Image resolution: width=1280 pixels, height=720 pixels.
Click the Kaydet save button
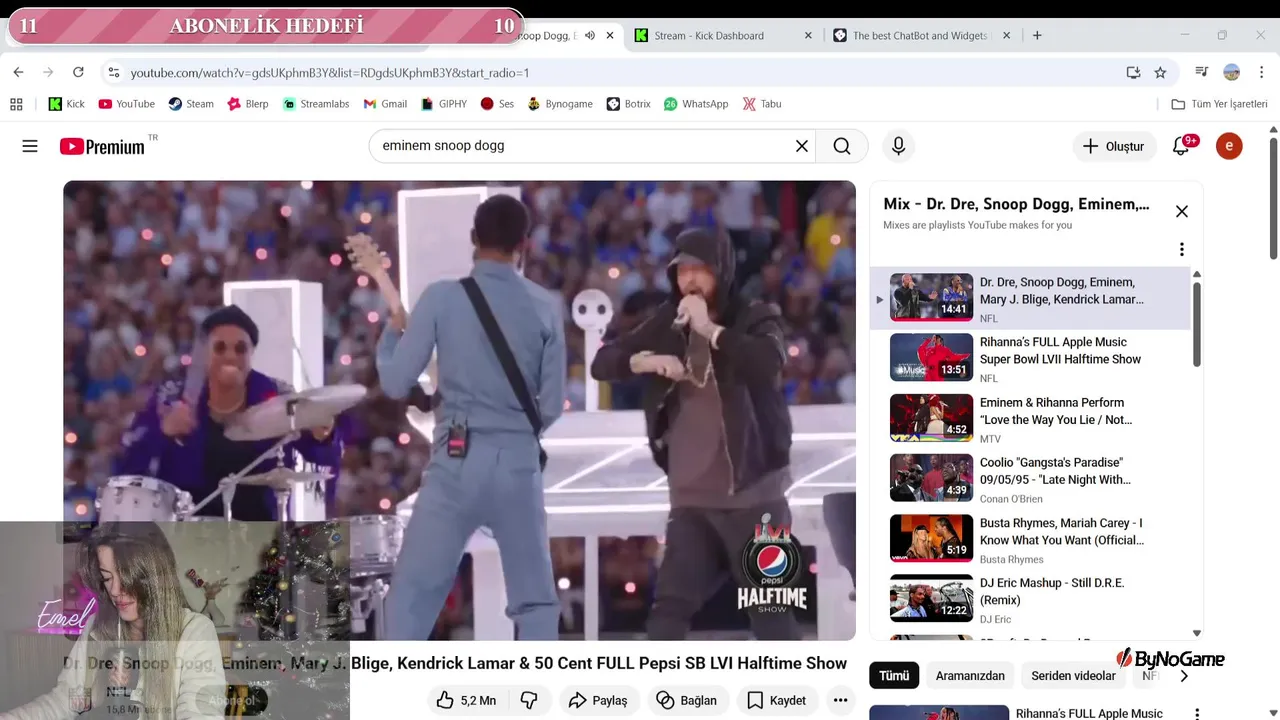pos(777,700)
